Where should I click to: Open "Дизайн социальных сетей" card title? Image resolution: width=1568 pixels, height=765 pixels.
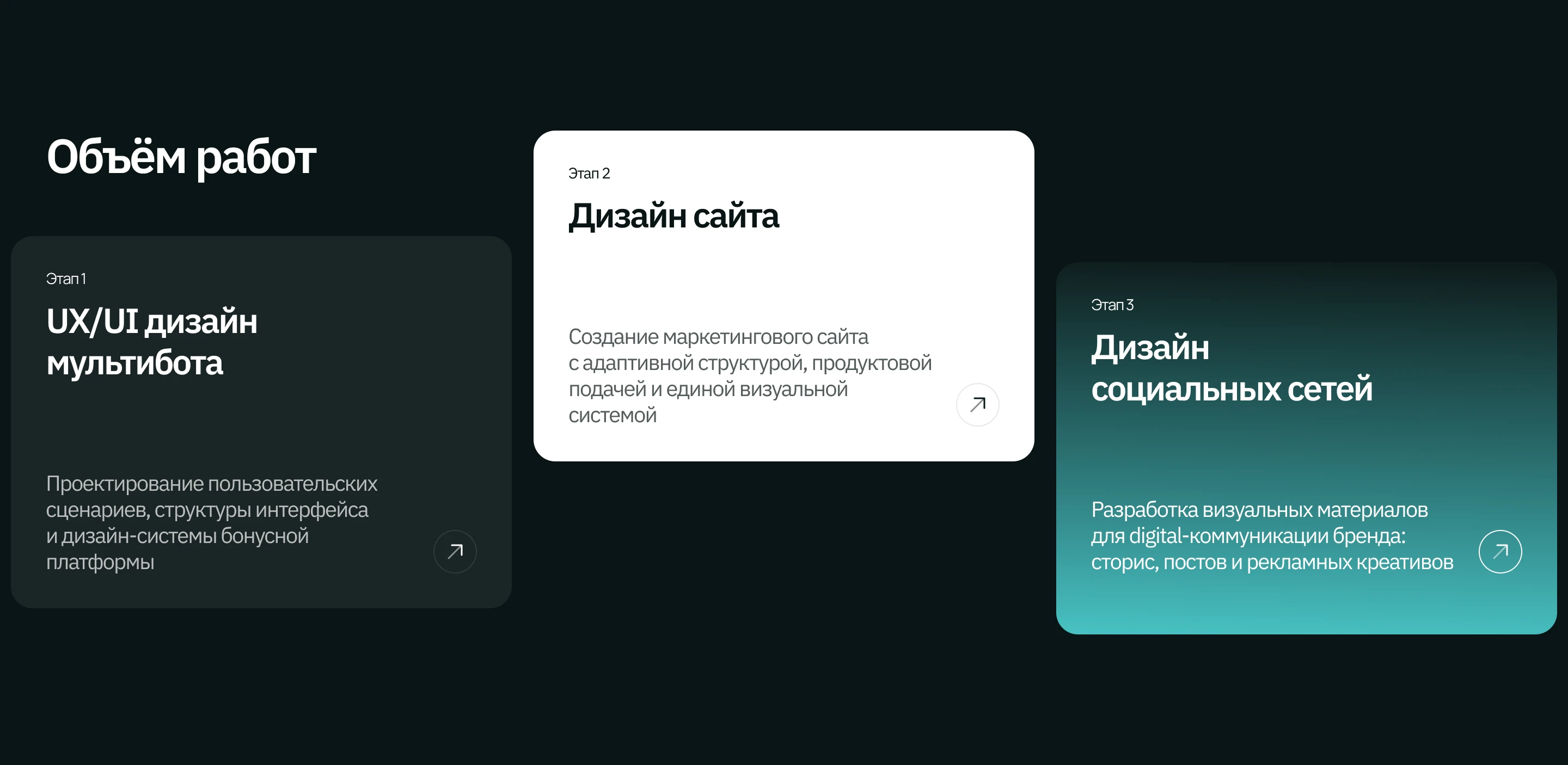click(1232, 368)
